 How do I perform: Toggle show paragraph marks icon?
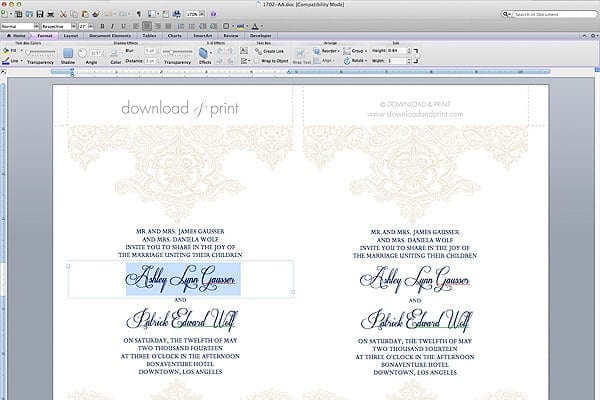pos(139,14)
